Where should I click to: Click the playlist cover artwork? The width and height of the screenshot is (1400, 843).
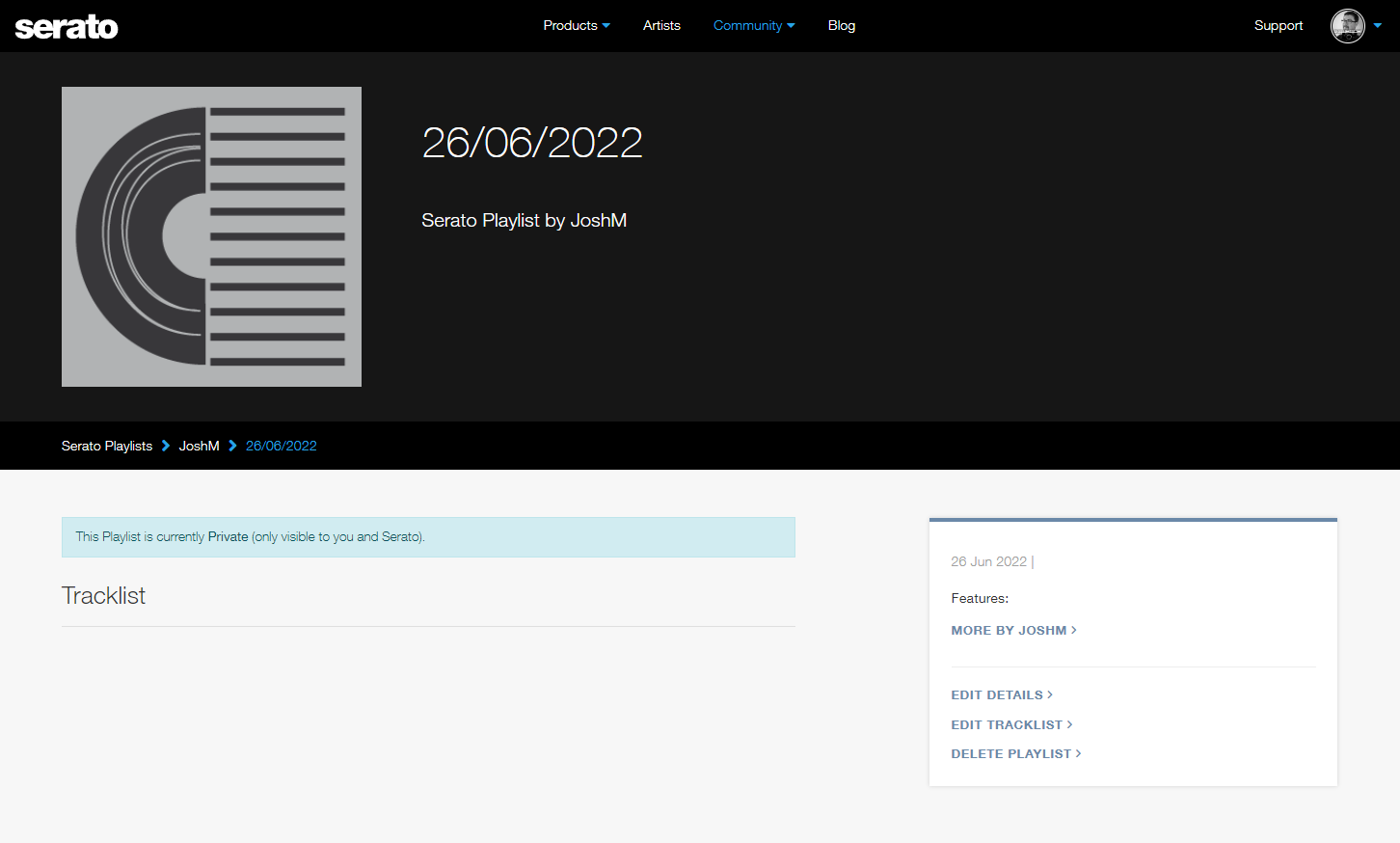coord(211,236)
